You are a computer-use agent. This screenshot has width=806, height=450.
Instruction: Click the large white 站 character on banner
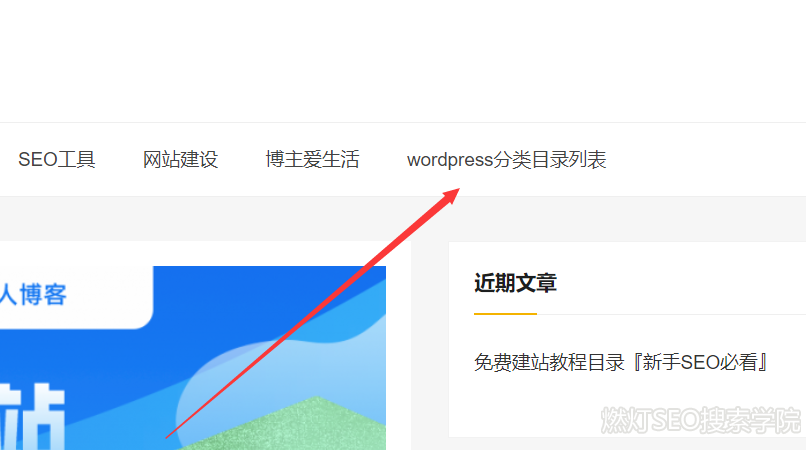tap(33, 417)
